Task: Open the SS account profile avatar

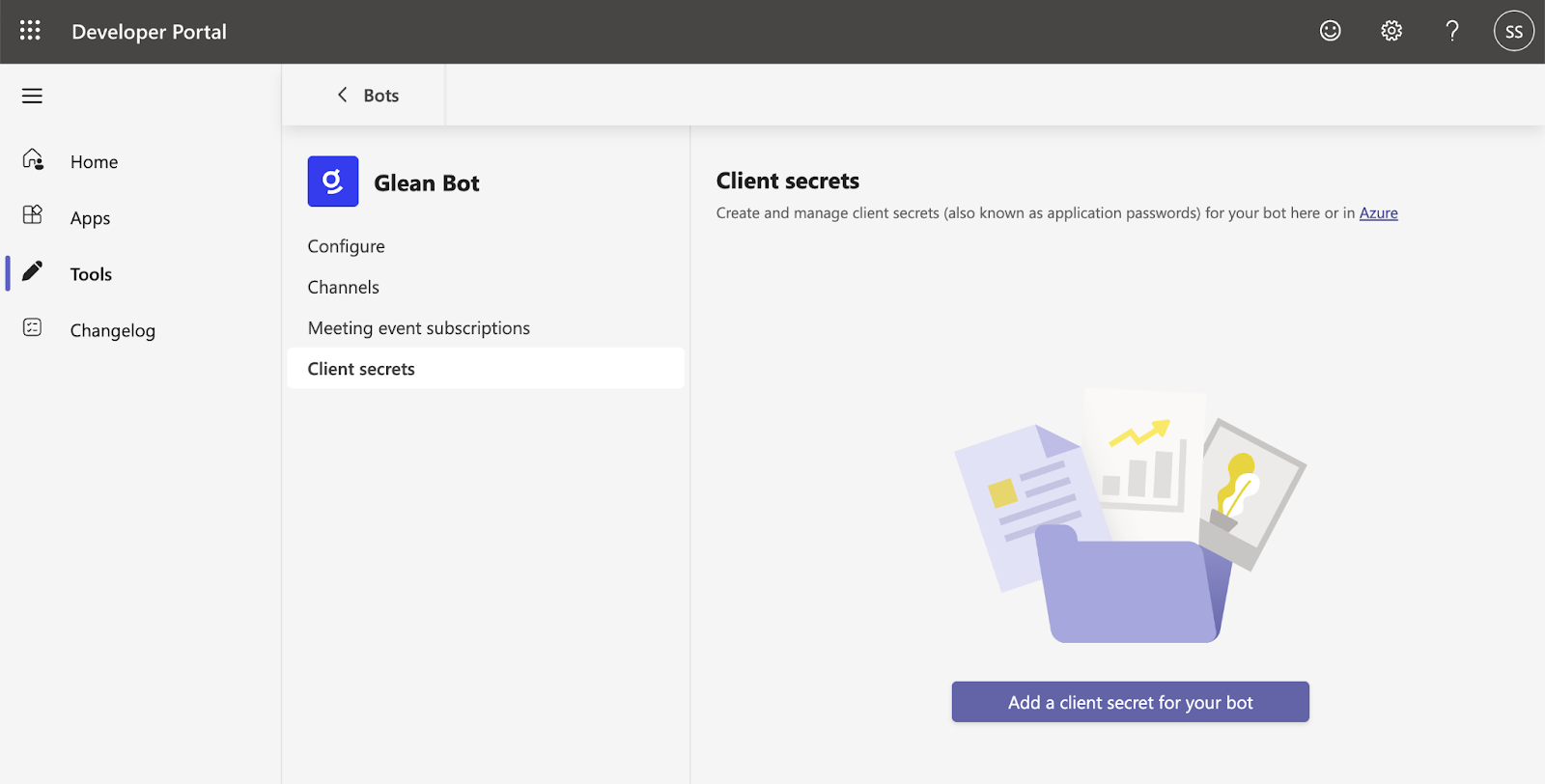Action: click(x=1512, y=31)
